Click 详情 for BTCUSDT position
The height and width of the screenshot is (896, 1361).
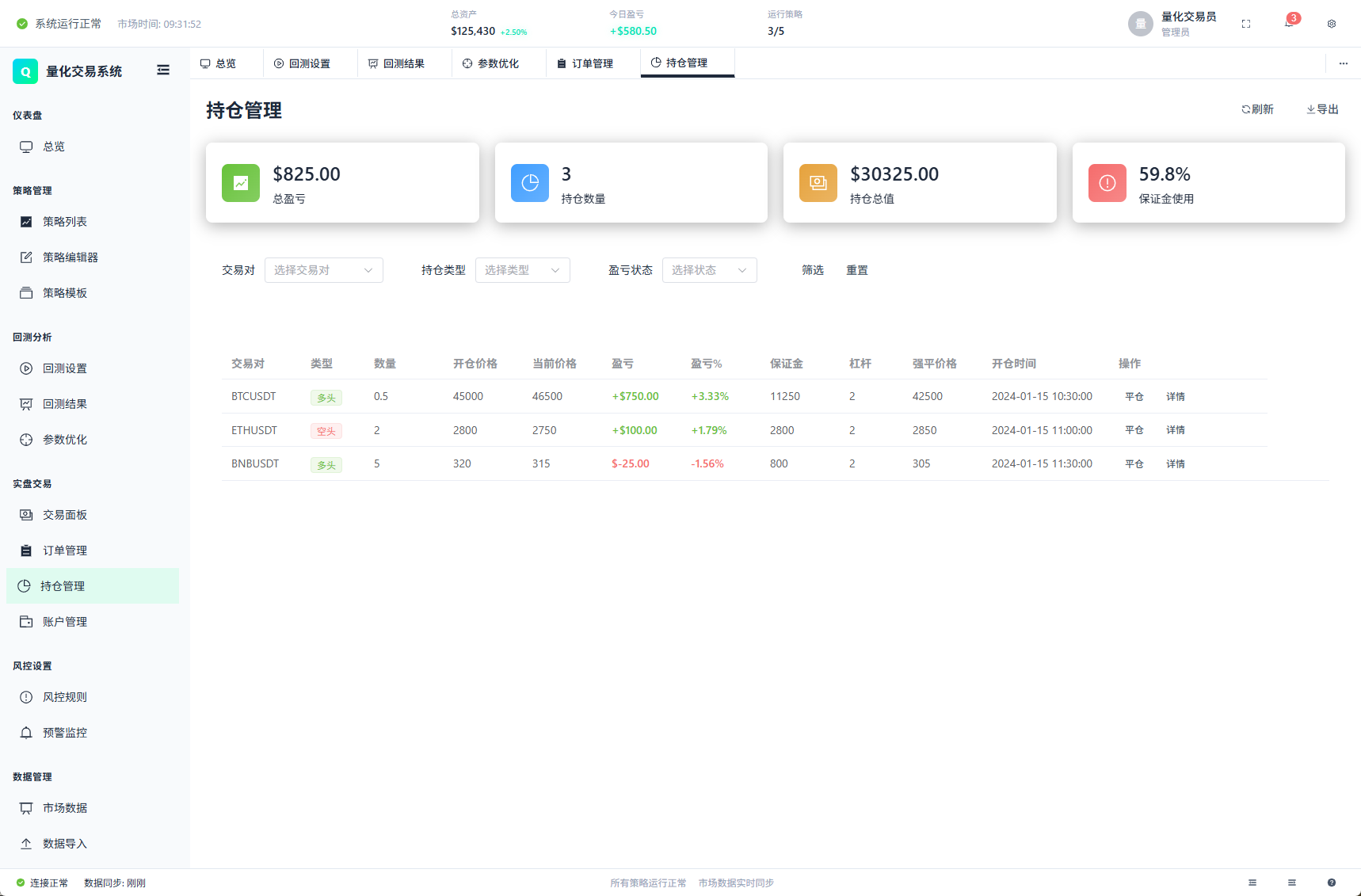coord(1176,397)
